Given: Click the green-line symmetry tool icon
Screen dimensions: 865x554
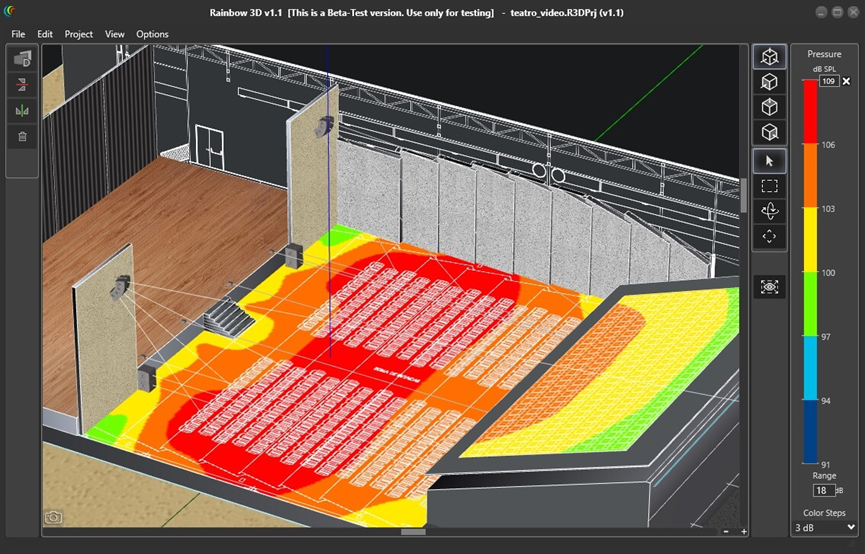Looking at the screenshot, I should [22, 110].
